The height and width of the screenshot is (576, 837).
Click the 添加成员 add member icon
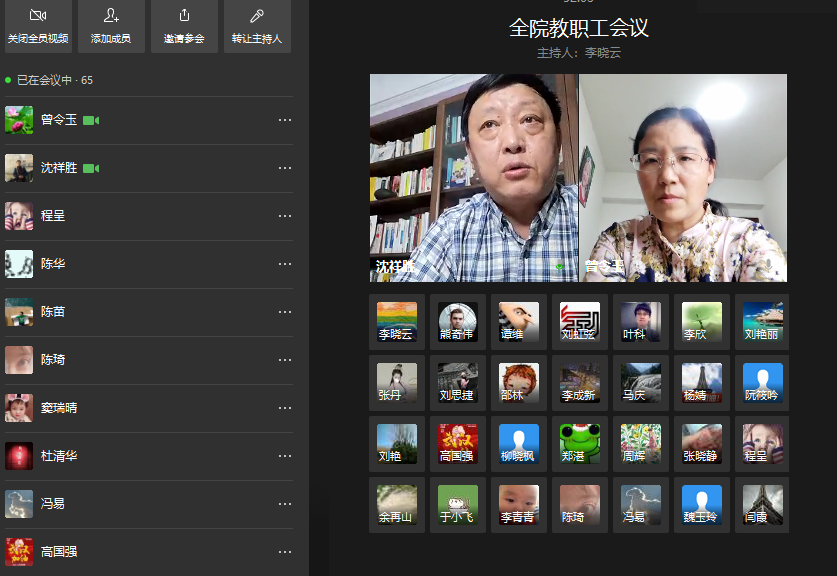tap(111, 16)
